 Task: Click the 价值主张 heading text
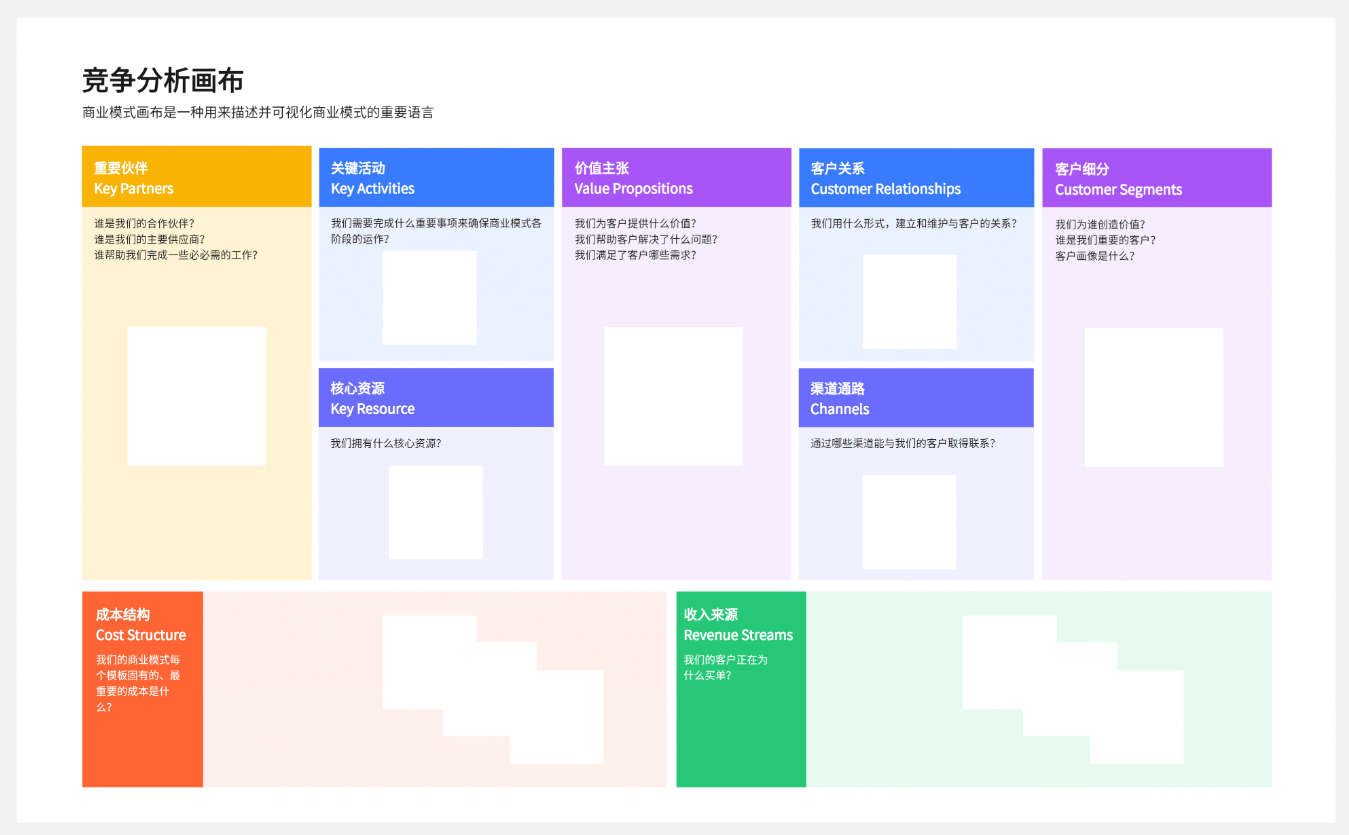pos(602,168)
